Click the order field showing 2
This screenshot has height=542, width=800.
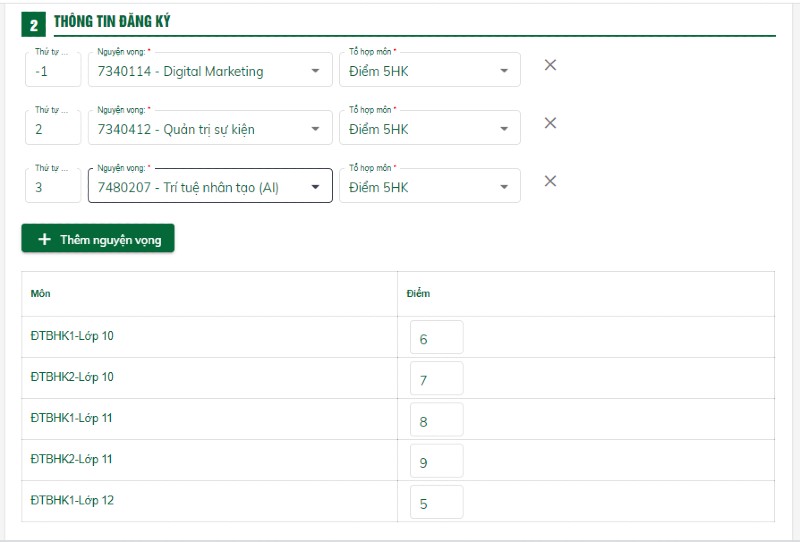53,128
